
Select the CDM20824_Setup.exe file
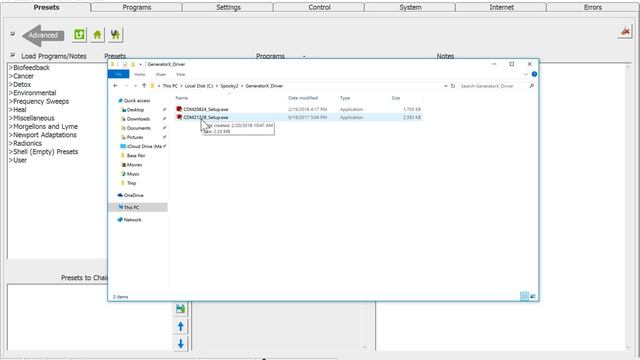click(x=298, y=109)
